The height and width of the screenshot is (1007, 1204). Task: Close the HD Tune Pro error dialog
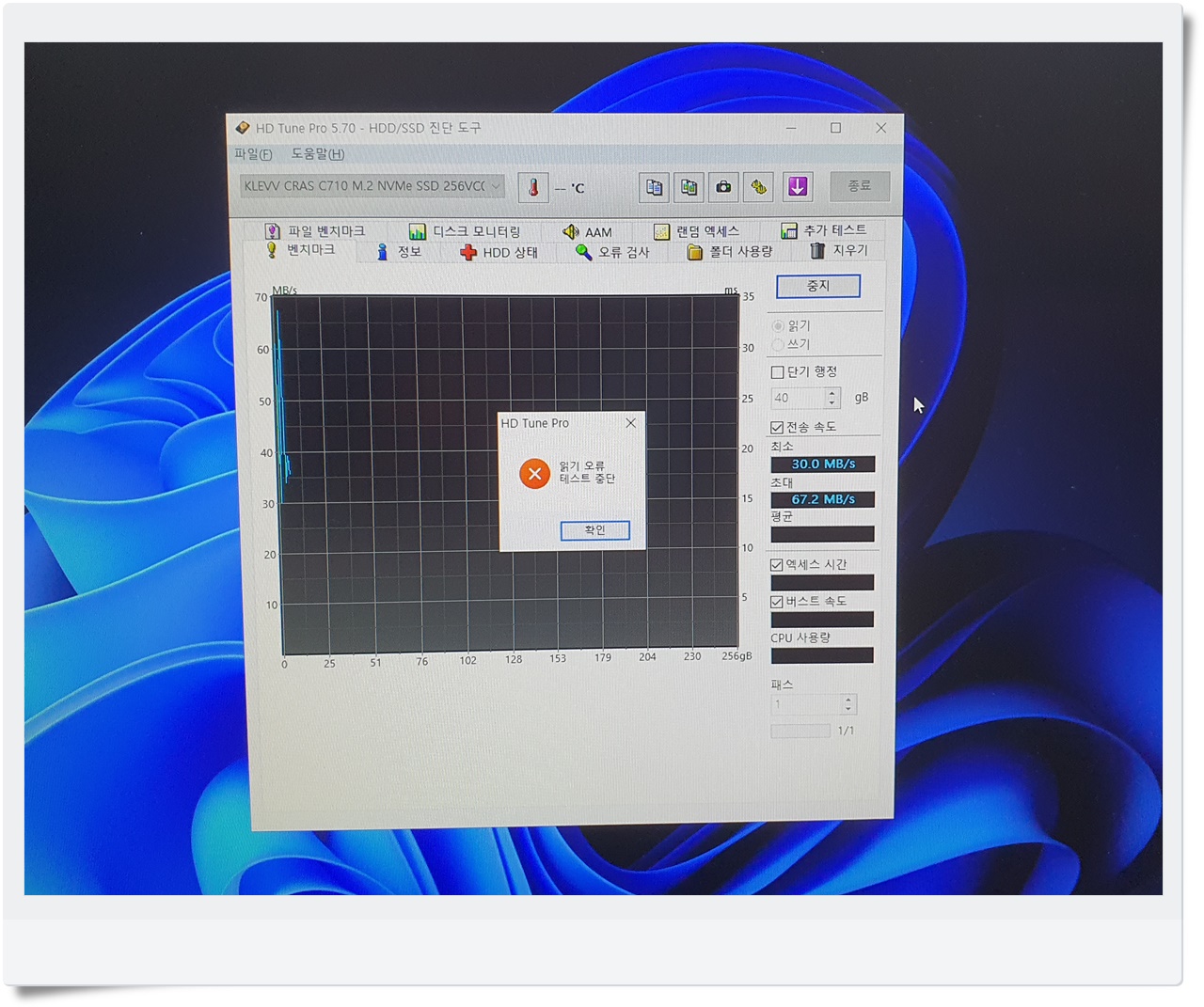[631, 423]
